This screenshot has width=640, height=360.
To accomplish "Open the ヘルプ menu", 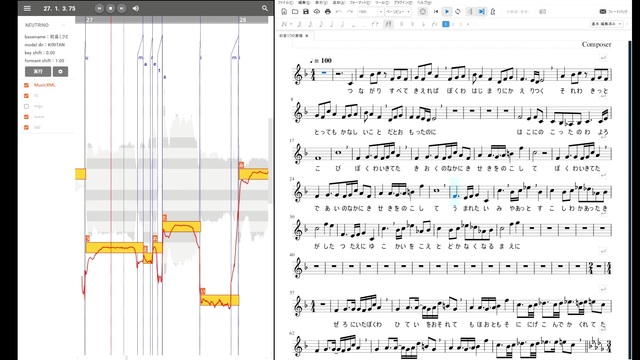I will [x=424, y=2].
